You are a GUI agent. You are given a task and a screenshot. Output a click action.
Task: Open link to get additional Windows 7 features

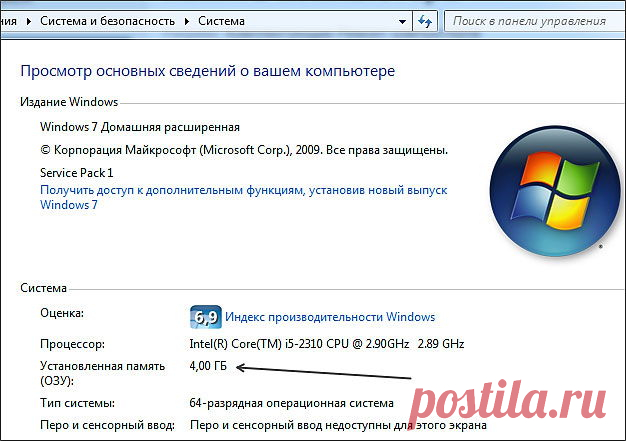tap(244, 197)
